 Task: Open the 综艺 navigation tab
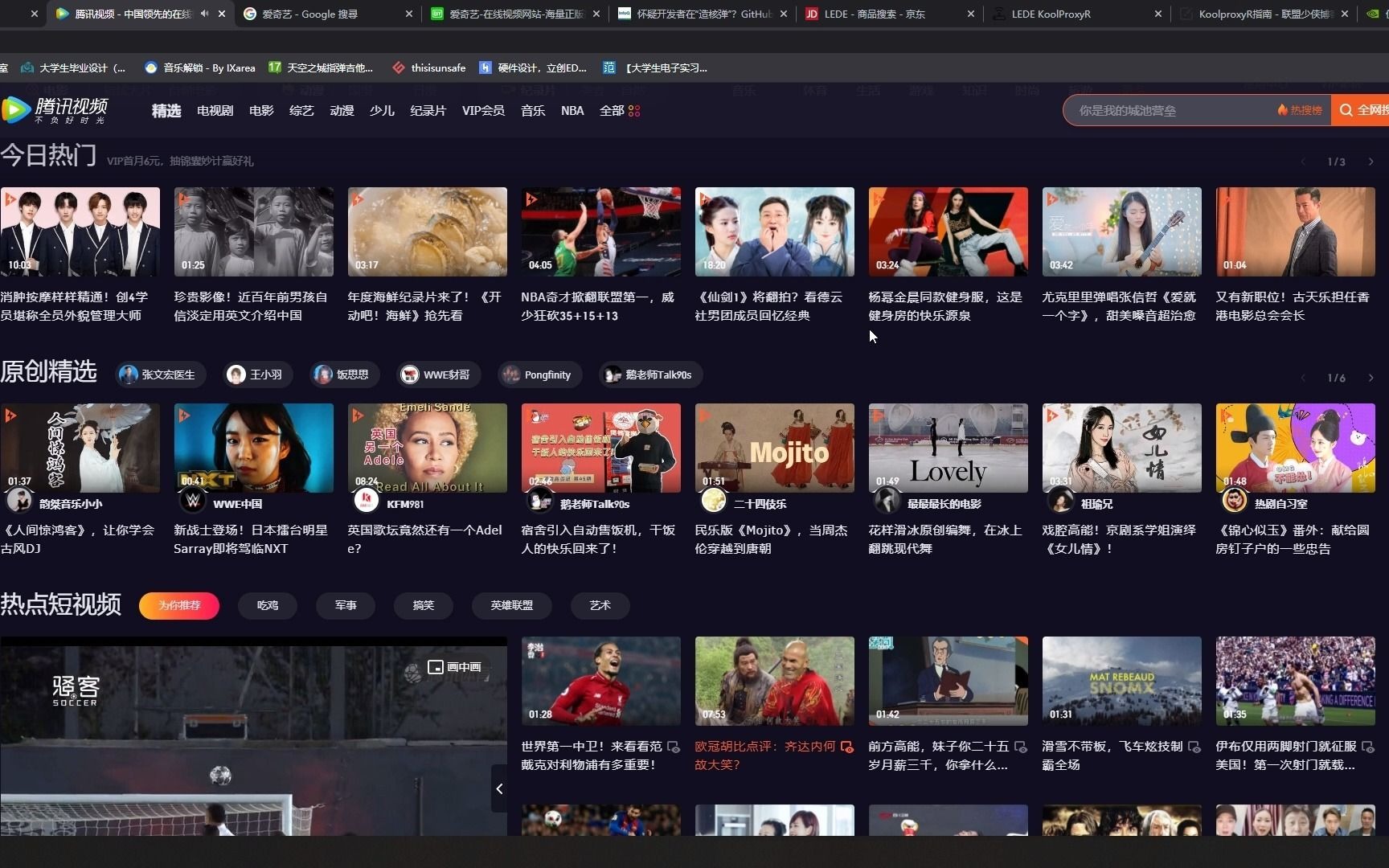click(301, 111)
